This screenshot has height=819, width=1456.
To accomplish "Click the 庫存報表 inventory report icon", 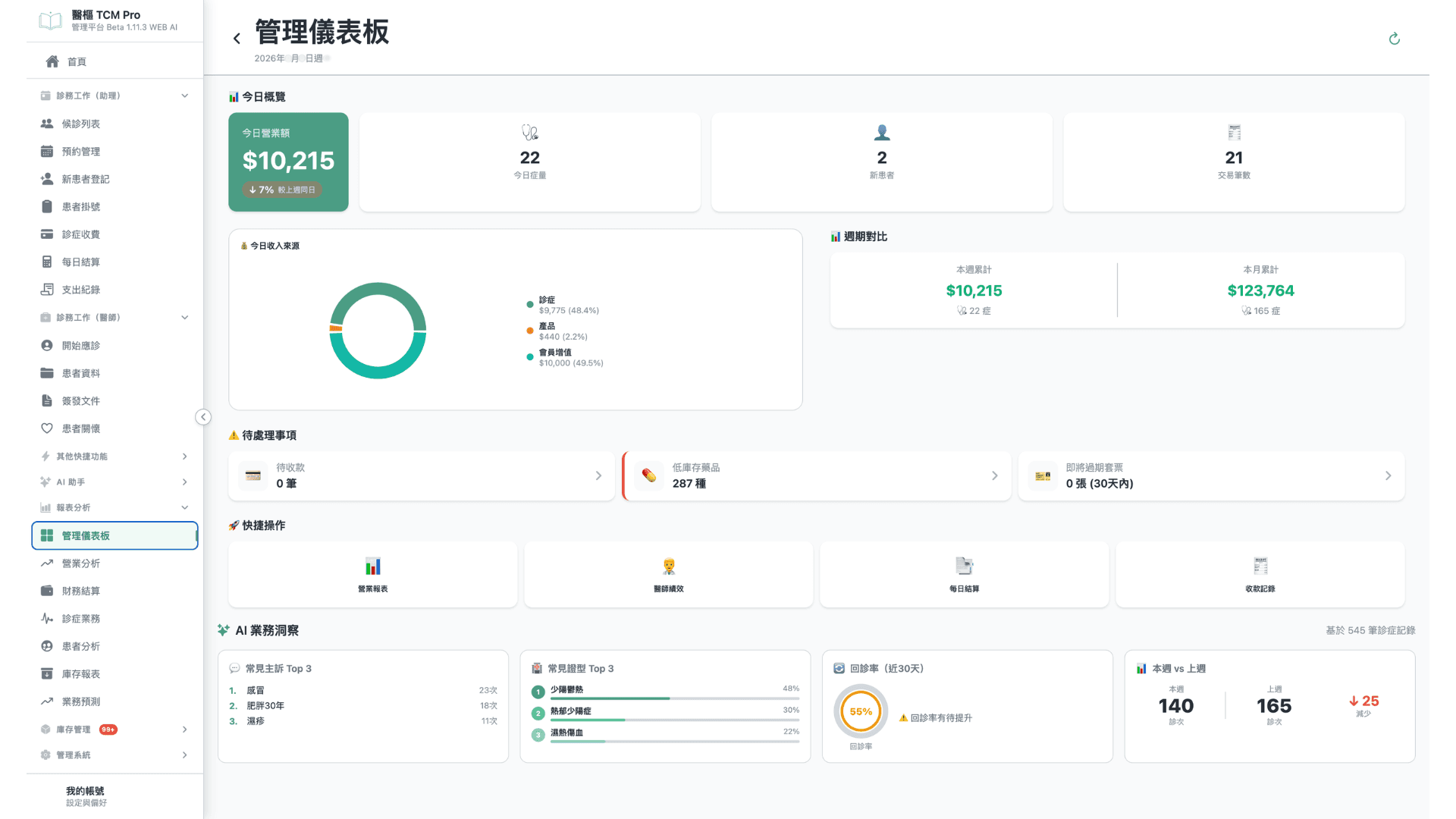I will [x=46, y=673].
